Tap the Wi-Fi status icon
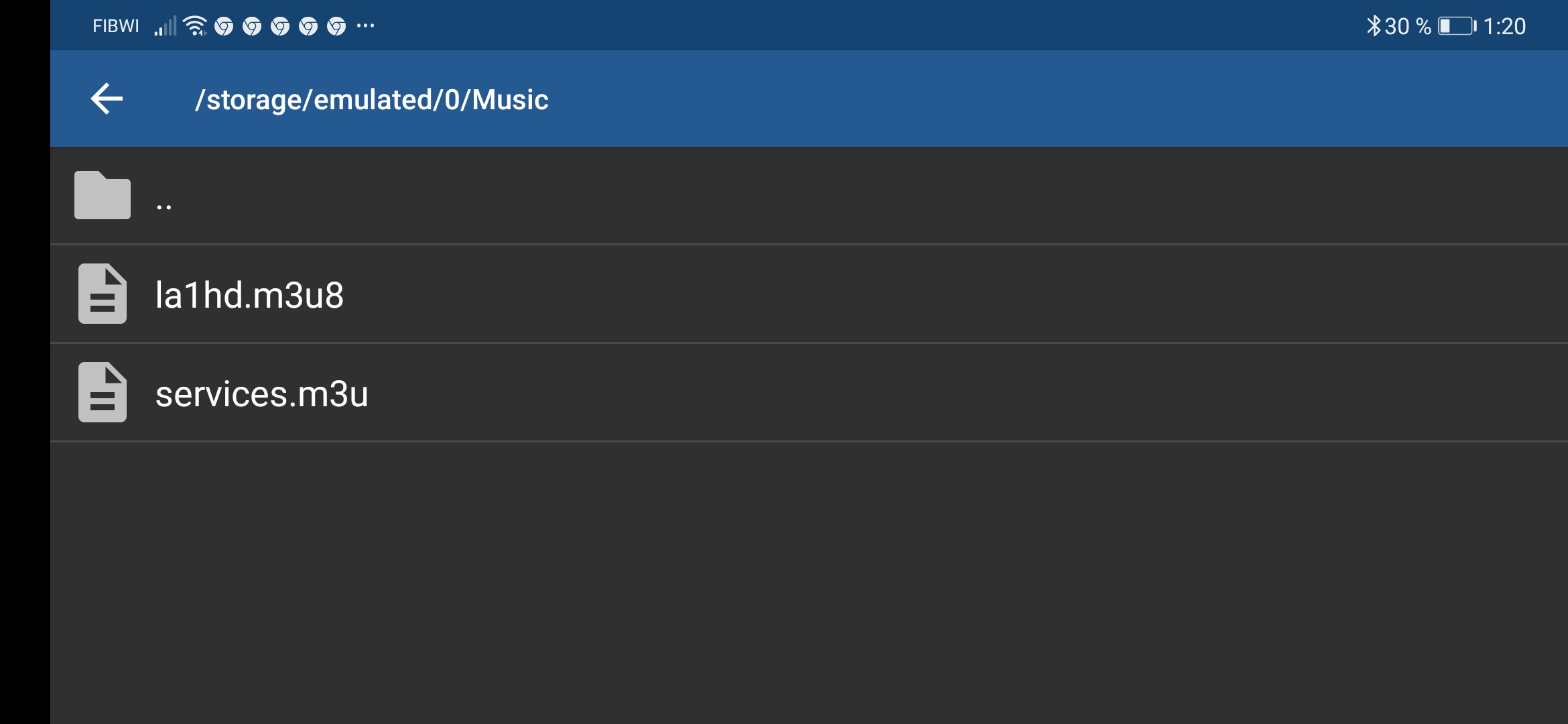 [x=195, y=26]
